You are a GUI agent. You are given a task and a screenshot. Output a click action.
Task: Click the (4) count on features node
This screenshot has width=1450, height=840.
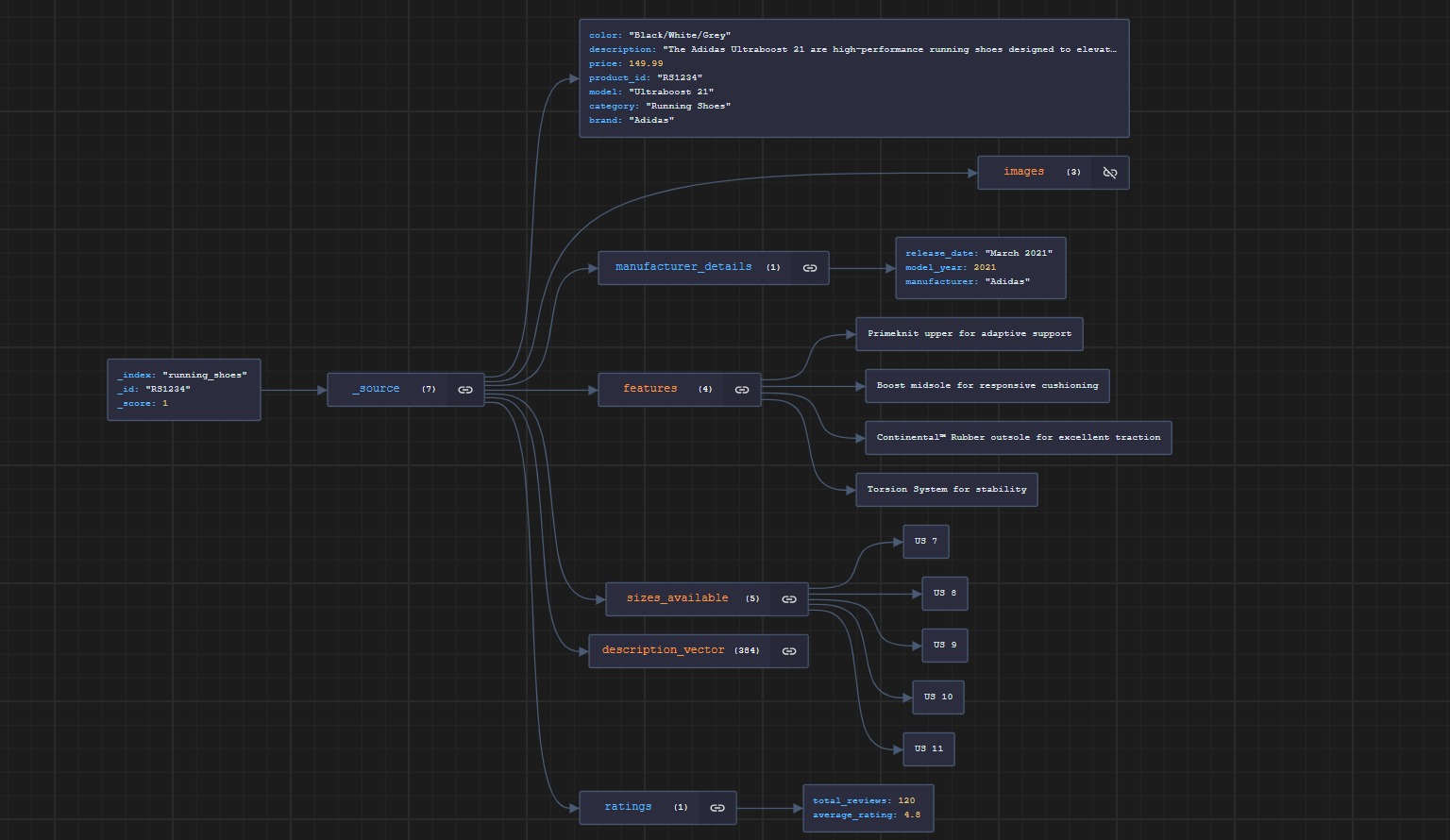[x=705, y=389]
